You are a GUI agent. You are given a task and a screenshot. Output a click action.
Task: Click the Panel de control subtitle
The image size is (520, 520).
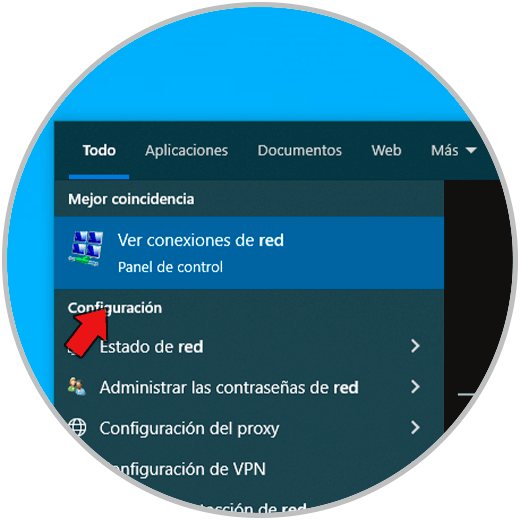(x=170, y=267)
